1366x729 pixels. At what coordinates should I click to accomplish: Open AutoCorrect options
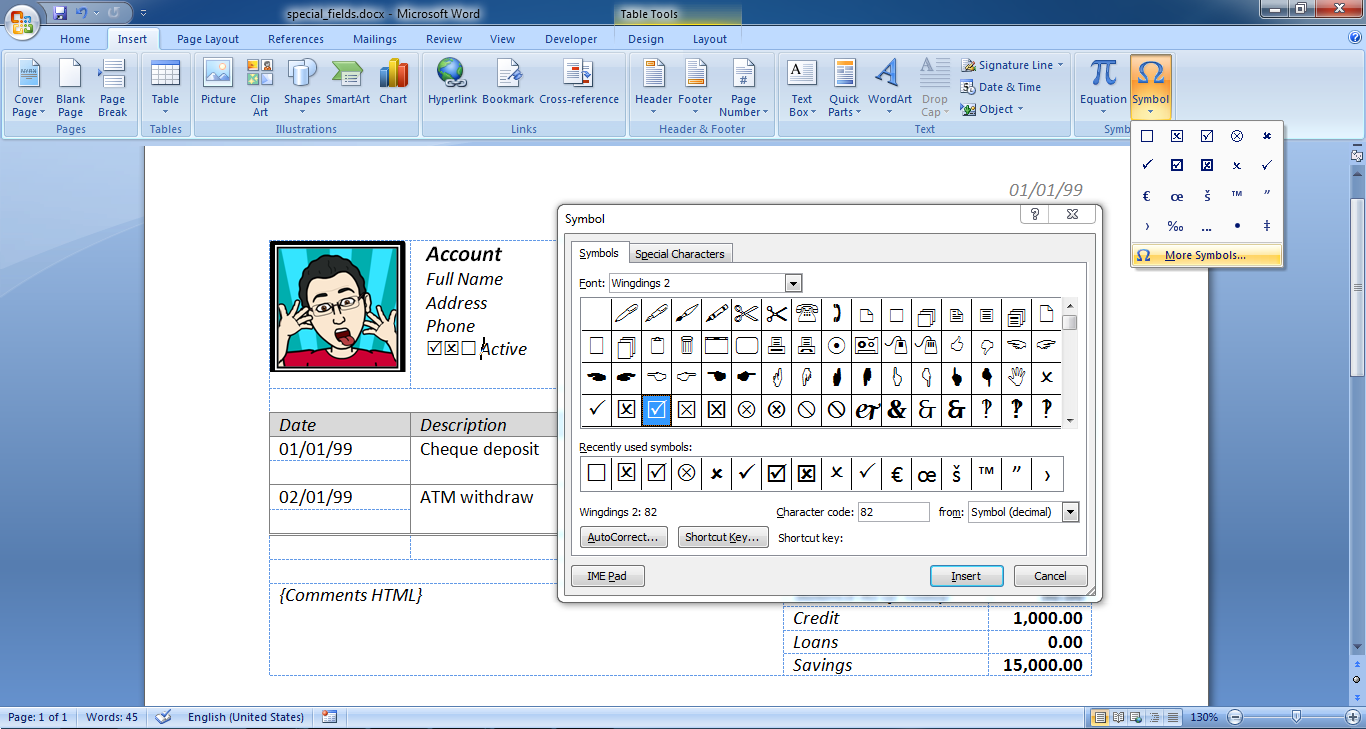tap(624, 537)
